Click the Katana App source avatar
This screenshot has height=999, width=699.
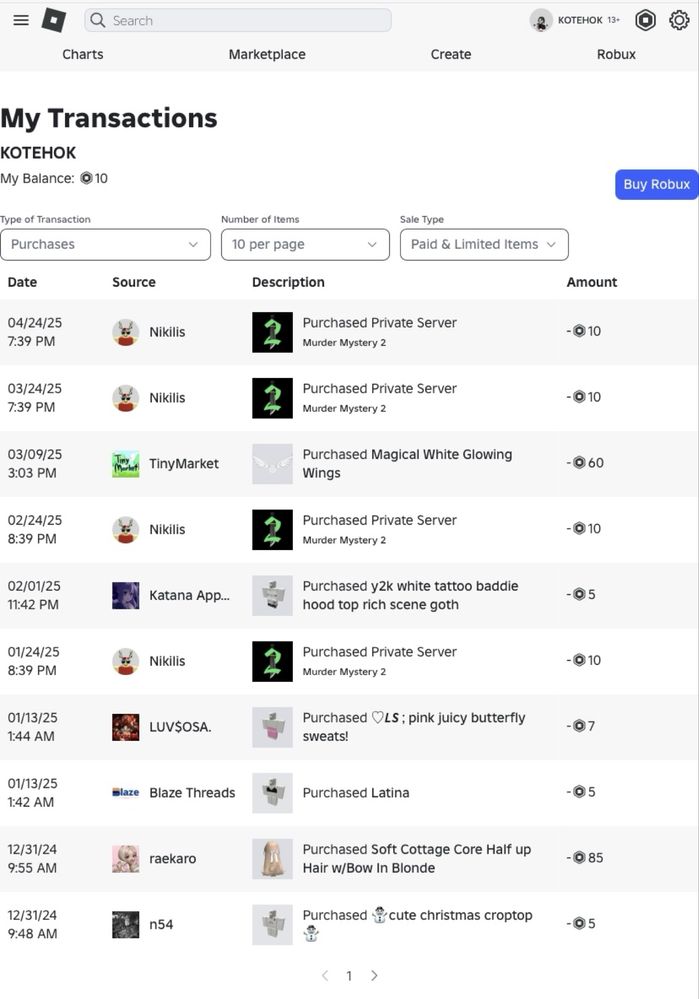click(x=126, y=596)
